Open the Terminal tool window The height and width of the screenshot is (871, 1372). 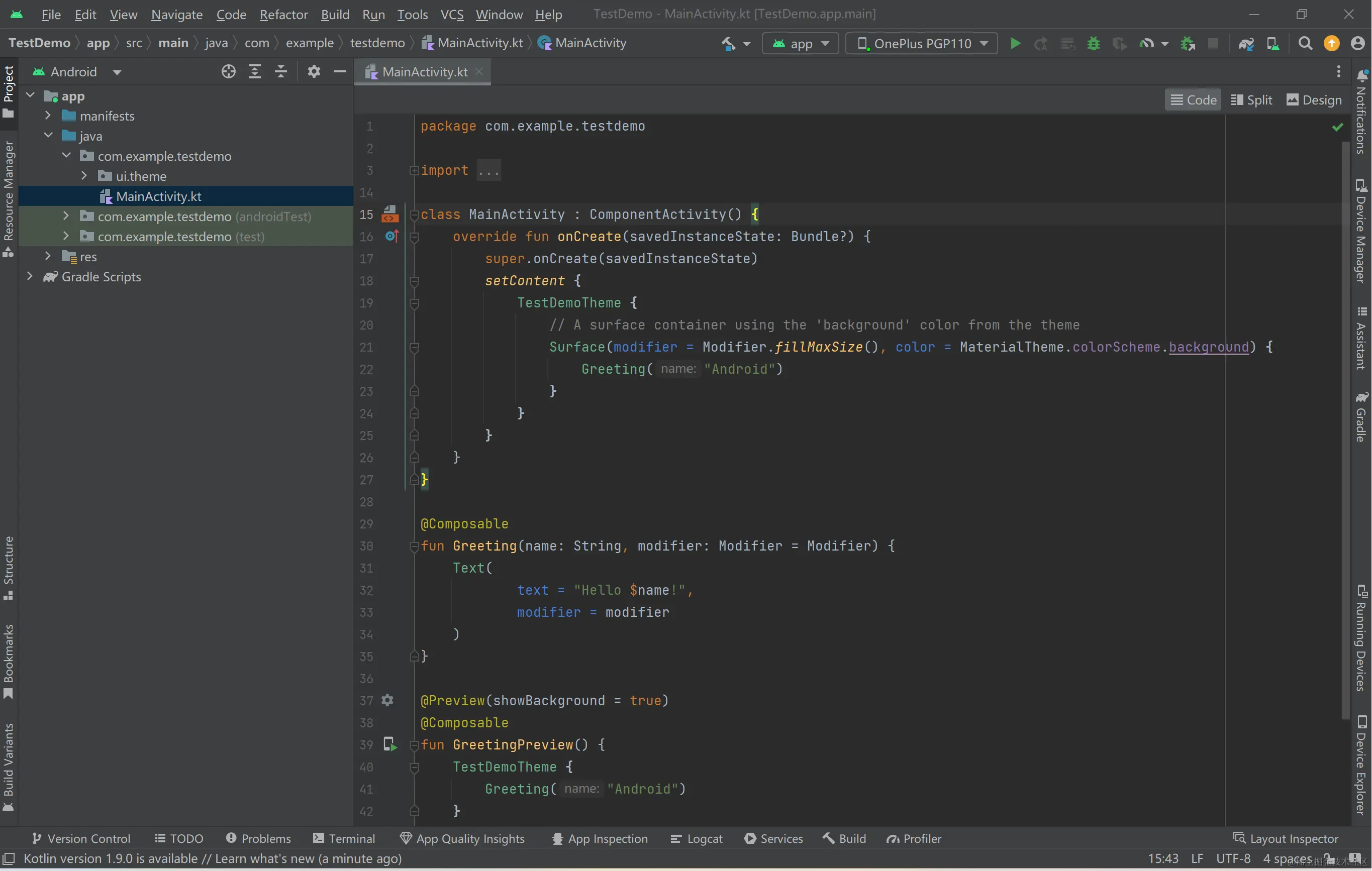344,838
